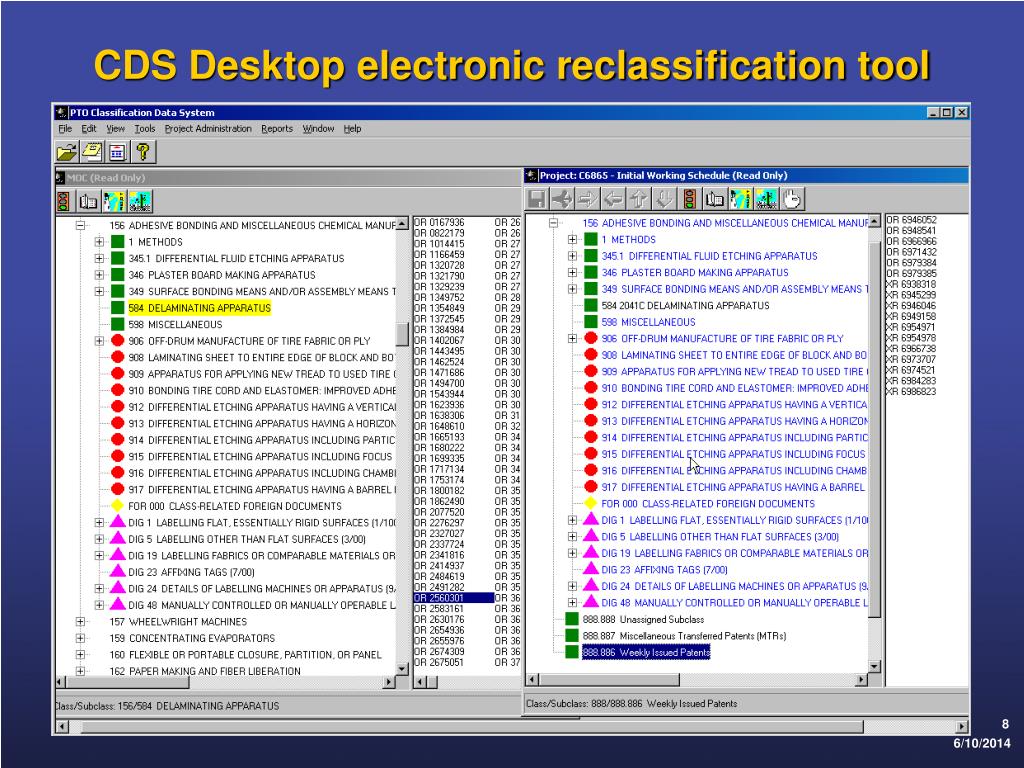Select 584 2041C DELAMINATING APPARATUS in Project tree

tap(685, 305)
